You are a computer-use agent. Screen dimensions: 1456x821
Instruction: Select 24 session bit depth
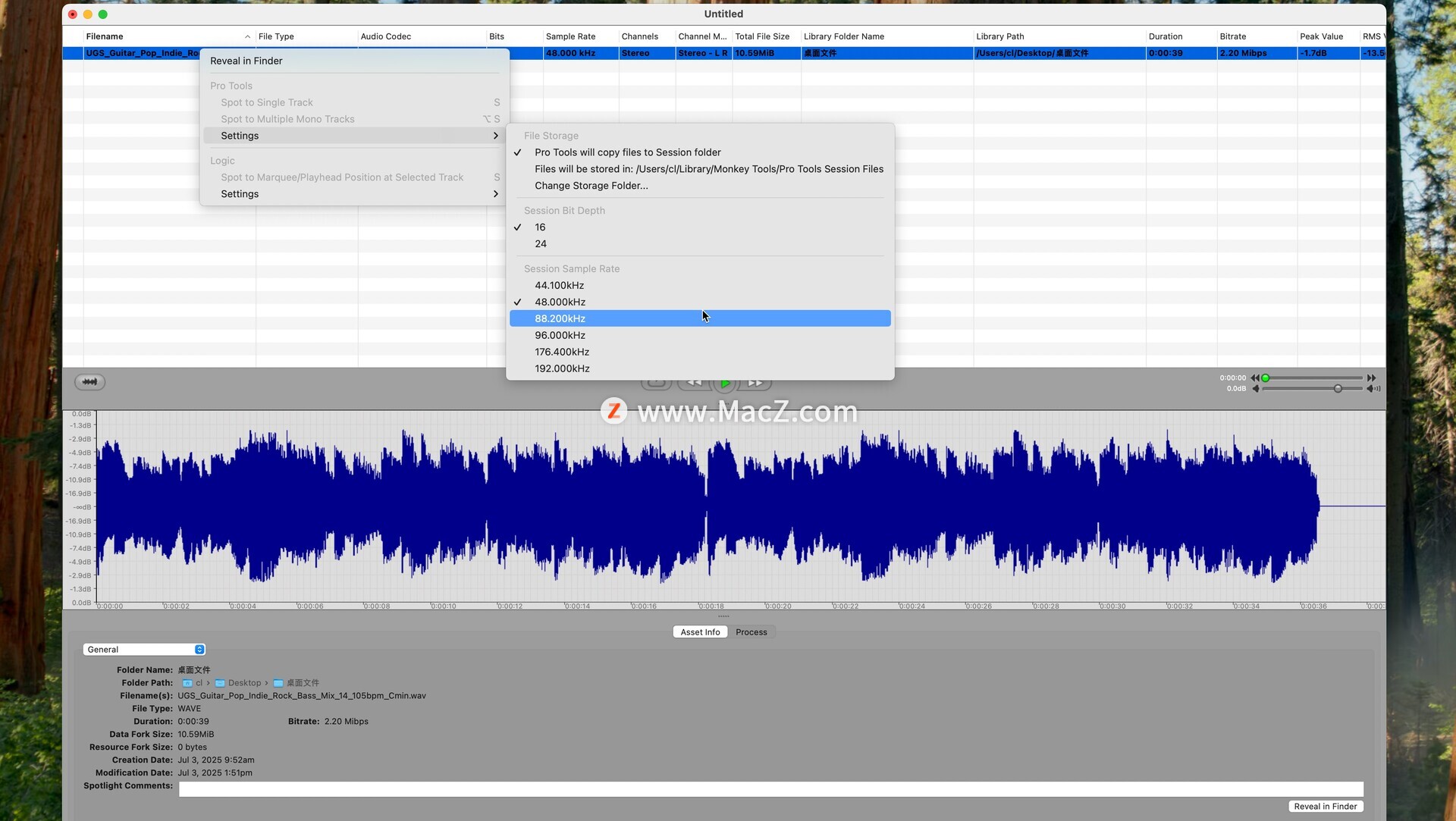click(700, 244)
